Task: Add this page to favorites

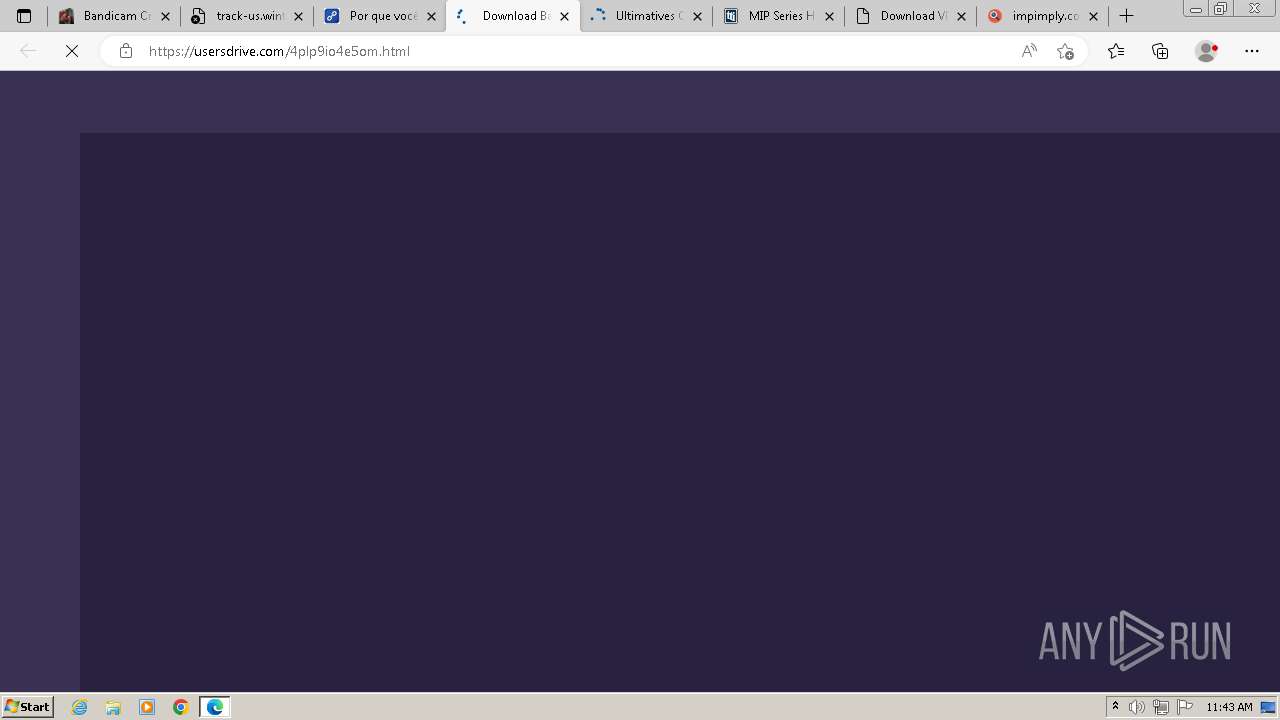Action: [1065, 51]
